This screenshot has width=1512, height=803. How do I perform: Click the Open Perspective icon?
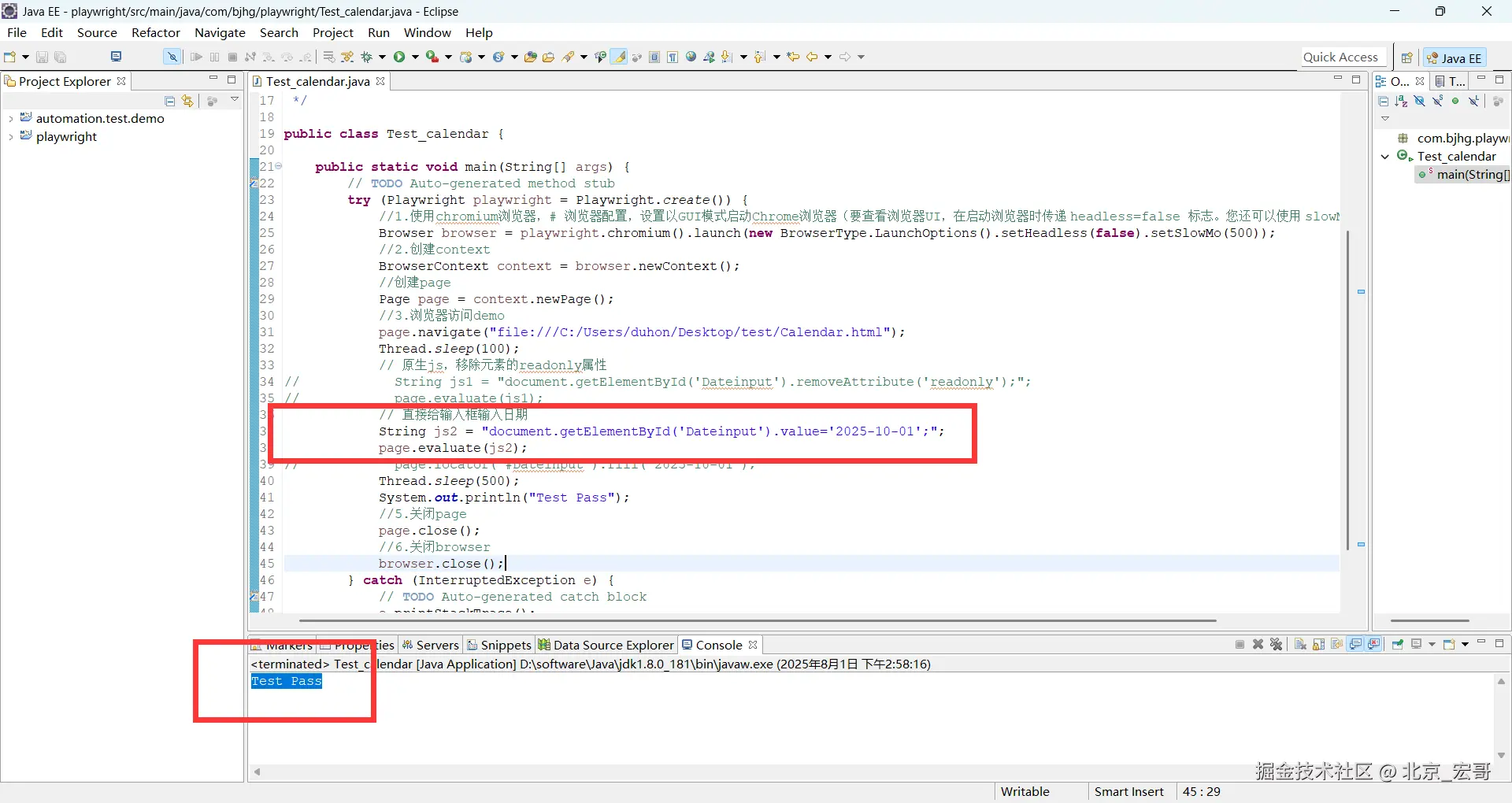(x=1406, y=57)
